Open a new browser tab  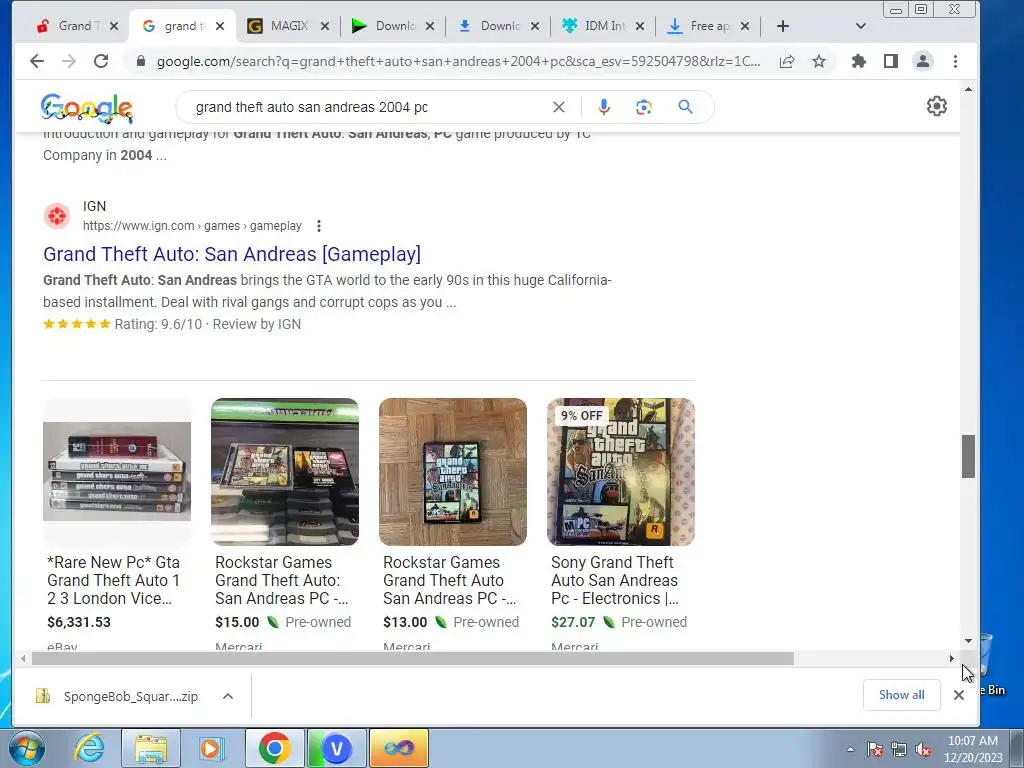click(783, 26)
